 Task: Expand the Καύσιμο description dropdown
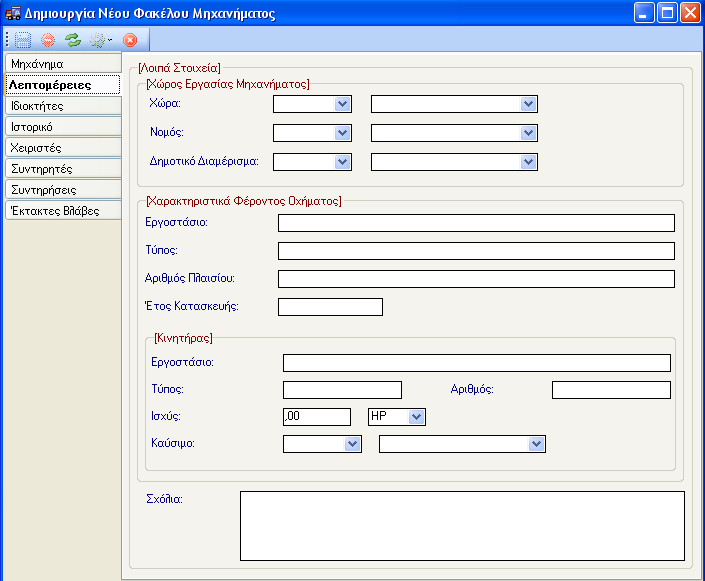pyautogui.click(x=536, y=444)
